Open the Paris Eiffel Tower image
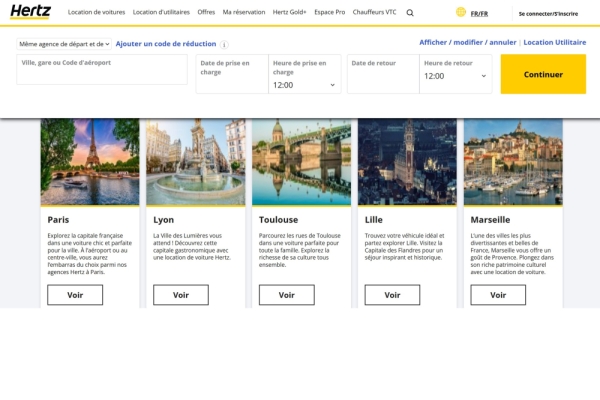Screen dimensions: 600x400 pos(90,162)
